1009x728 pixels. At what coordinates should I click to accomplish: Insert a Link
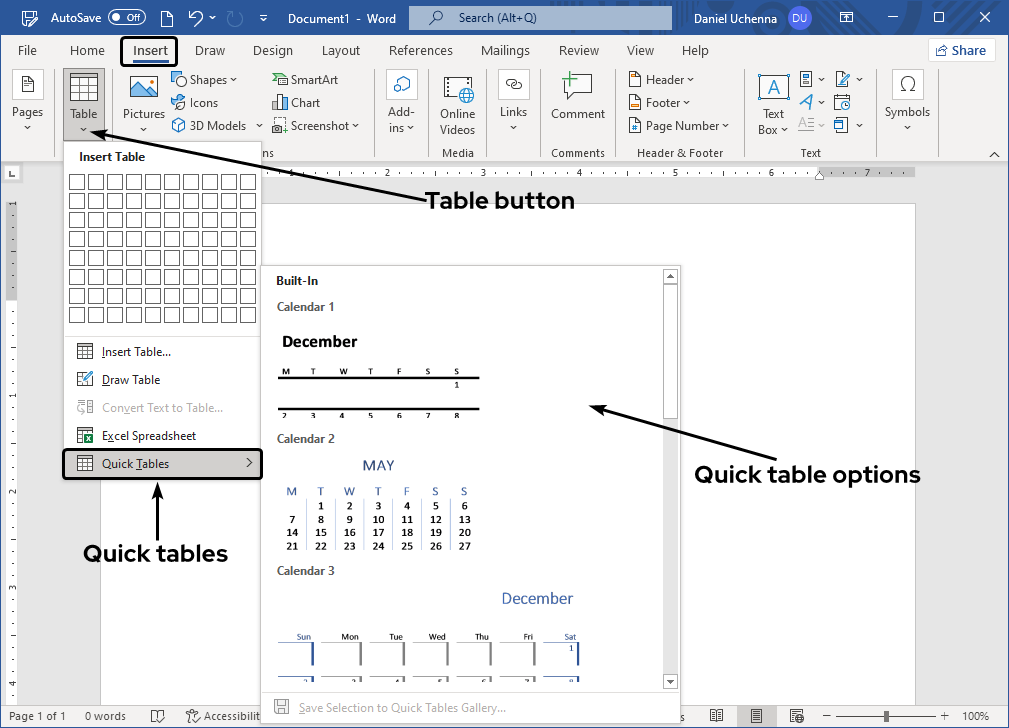point(513,100)
